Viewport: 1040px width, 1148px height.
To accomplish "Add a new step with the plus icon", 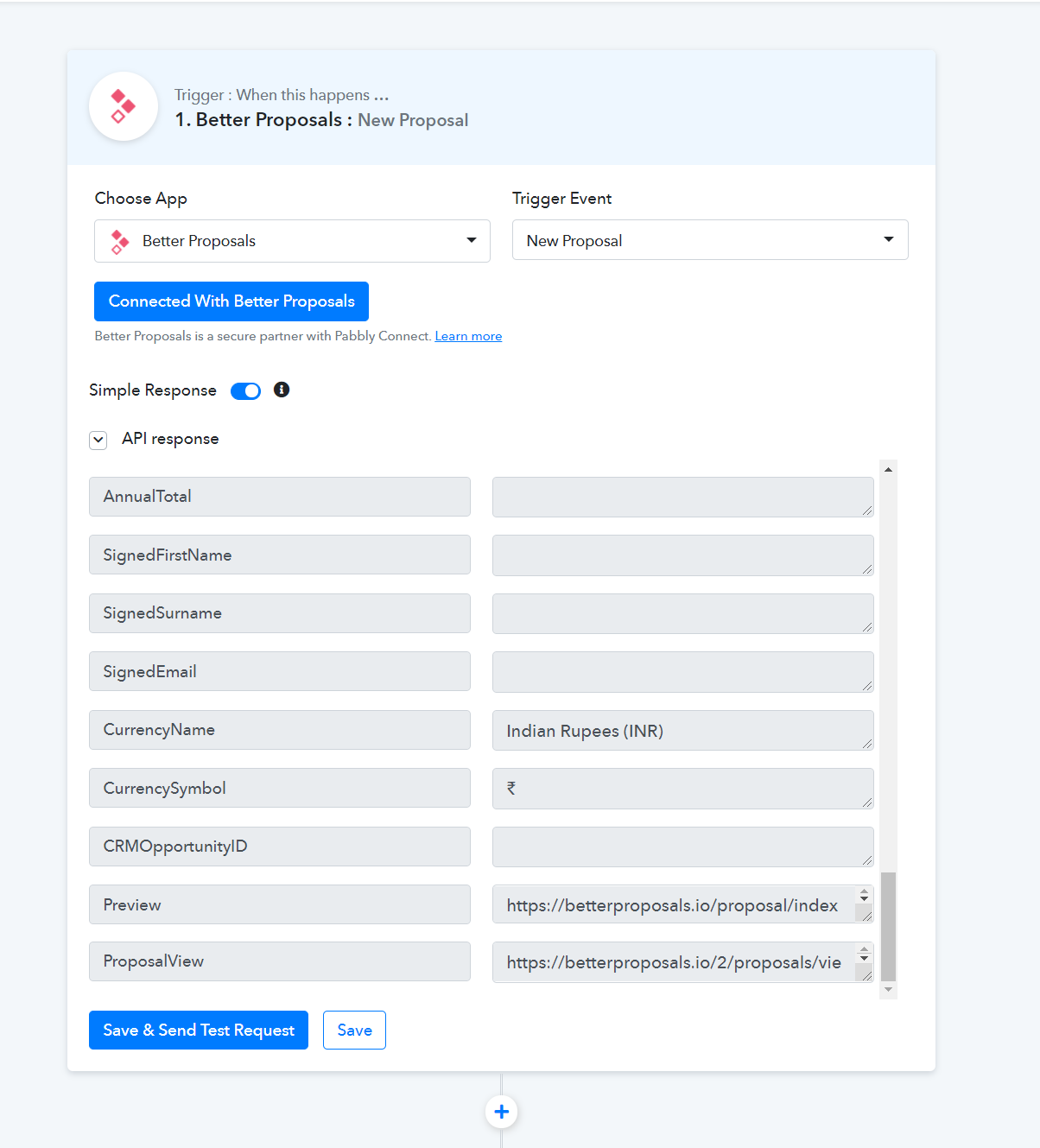I will tap(502, 1112).
